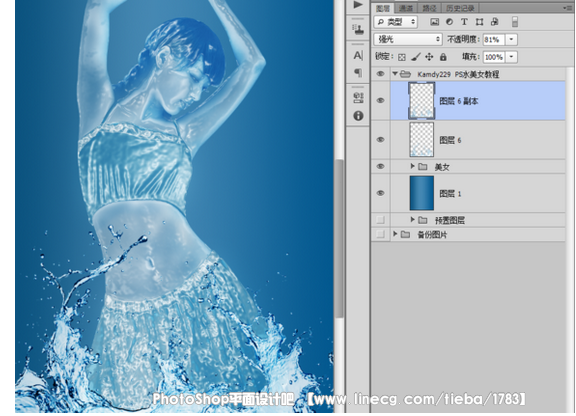The height and width of the screenshot is (416, 576).
Task: Select the 图层 6 副本 layer name
Action: [x=459, y=101]
